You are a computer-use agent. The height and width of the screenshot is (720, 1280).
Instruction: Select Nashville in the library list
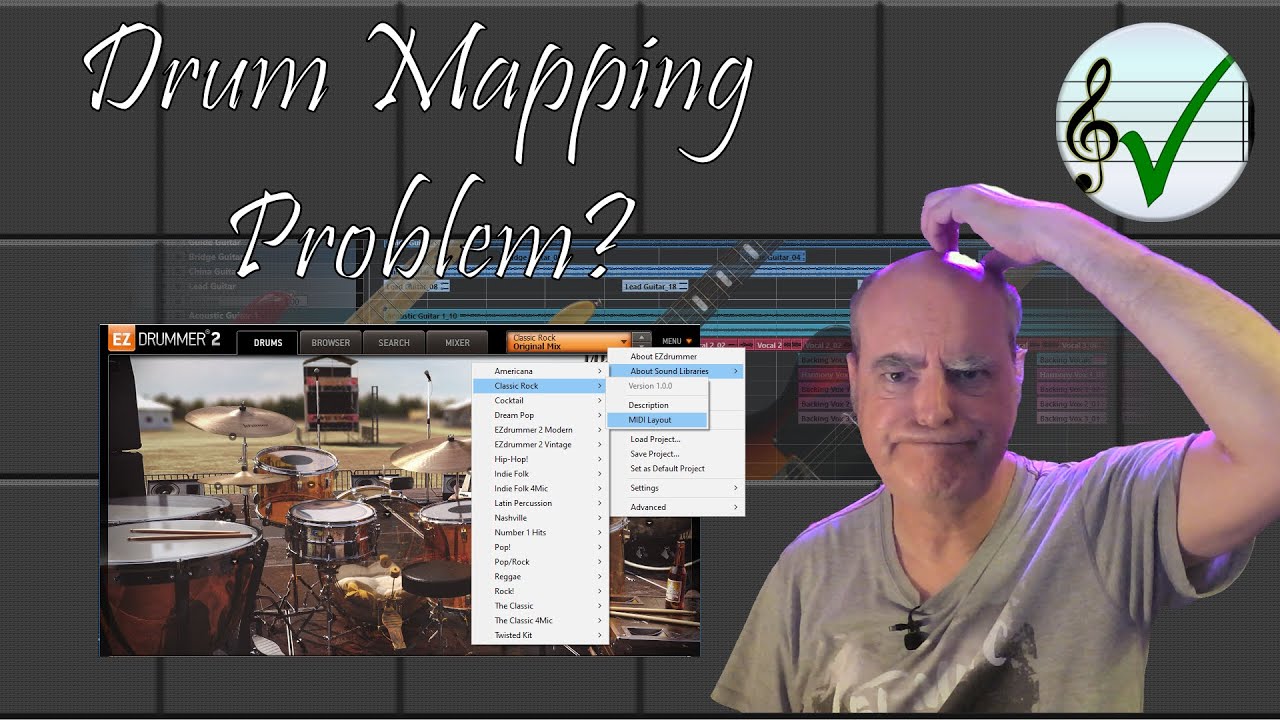(x=539, y=518)
